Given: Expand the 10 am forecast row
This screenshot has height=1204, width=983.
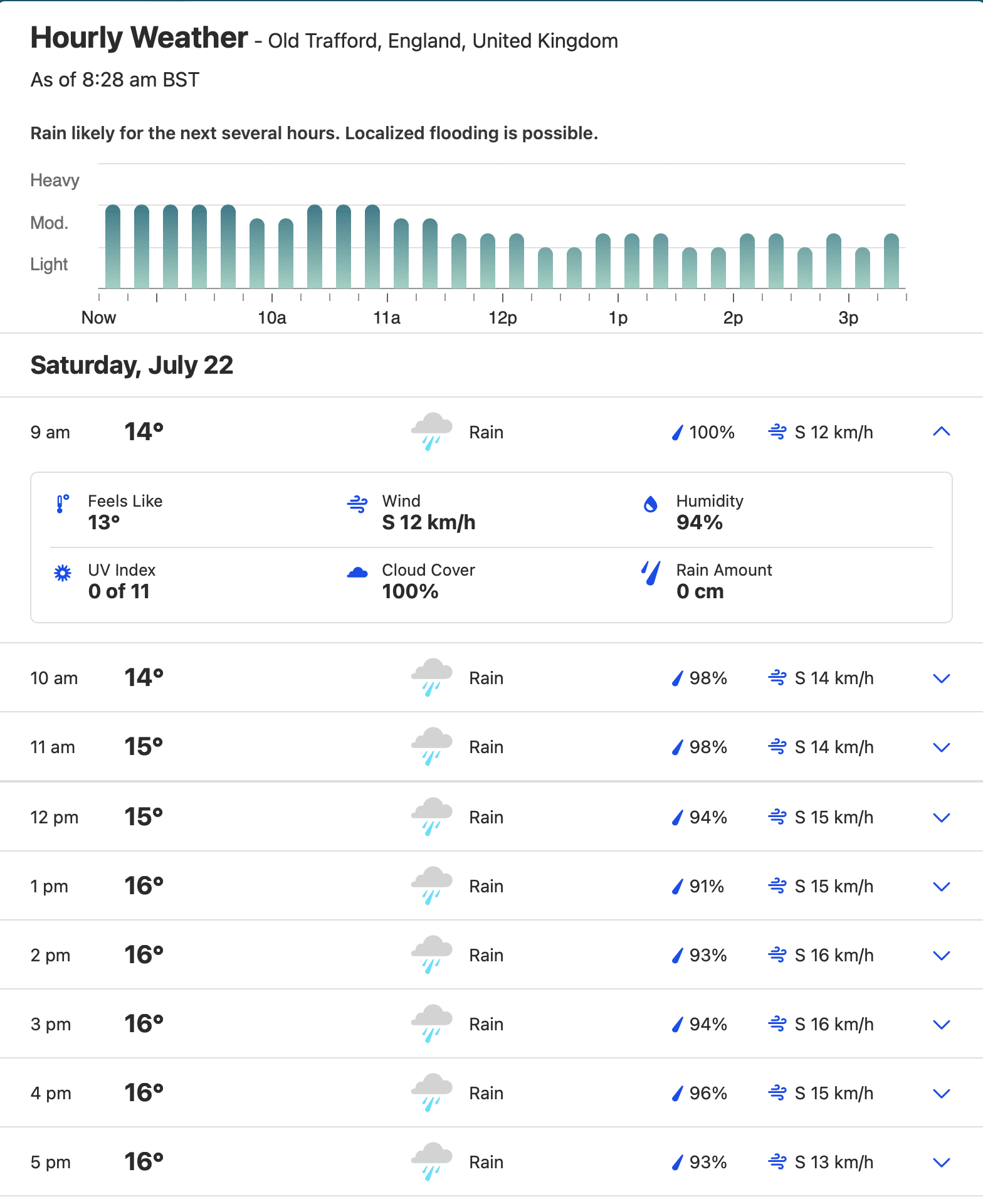Looking at the screenshot, I should [942, 678].
